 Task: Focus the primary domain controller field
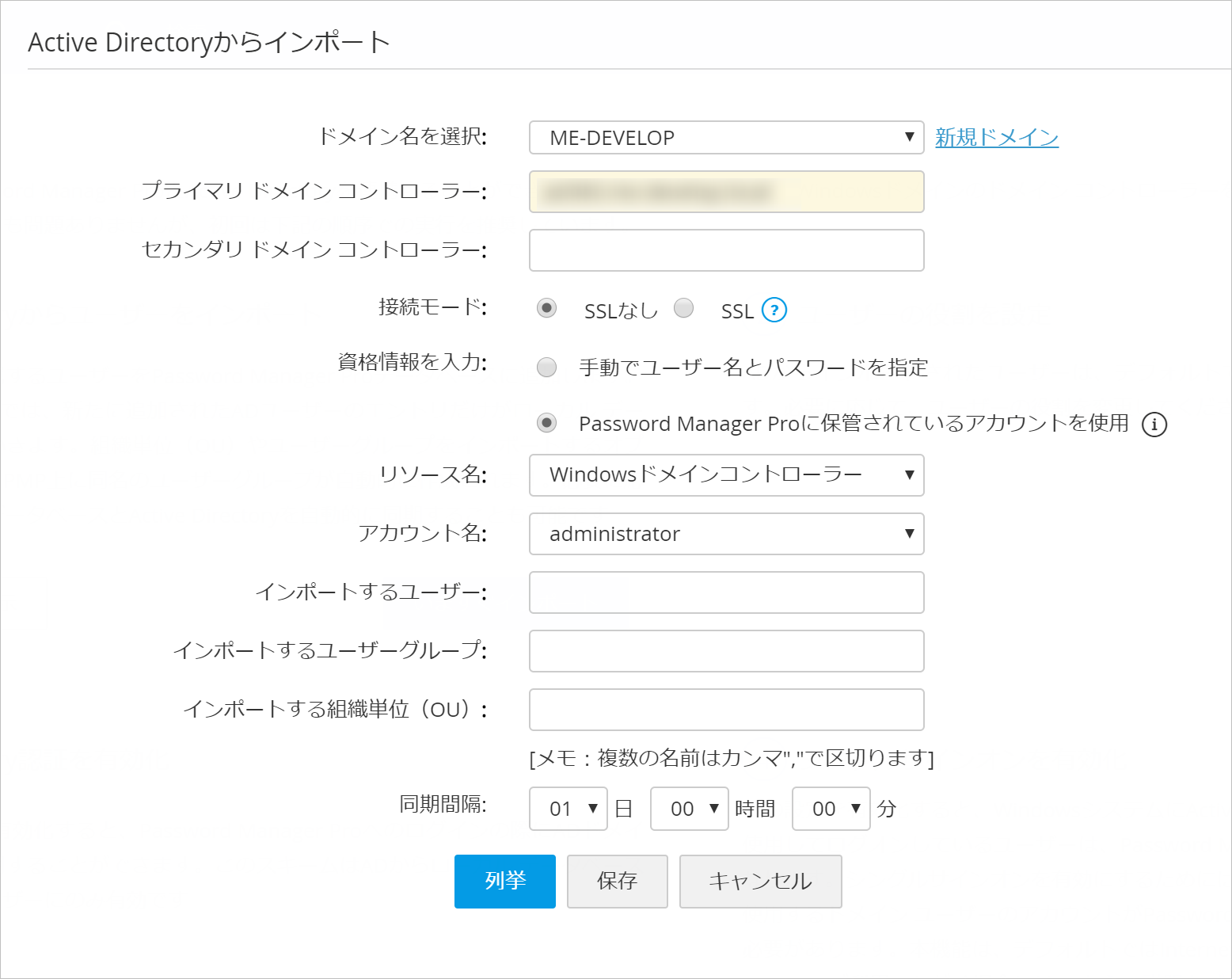tap(726, 192)
